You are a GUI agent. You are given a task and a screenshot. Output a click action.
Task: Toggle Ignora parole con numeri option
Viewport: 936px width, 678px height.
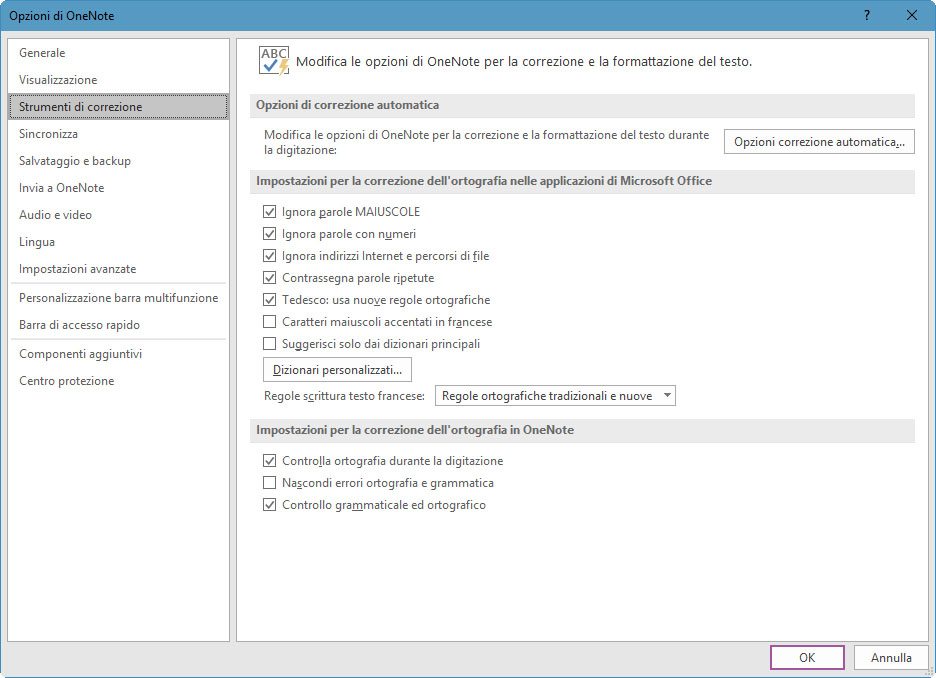point(269,234)
